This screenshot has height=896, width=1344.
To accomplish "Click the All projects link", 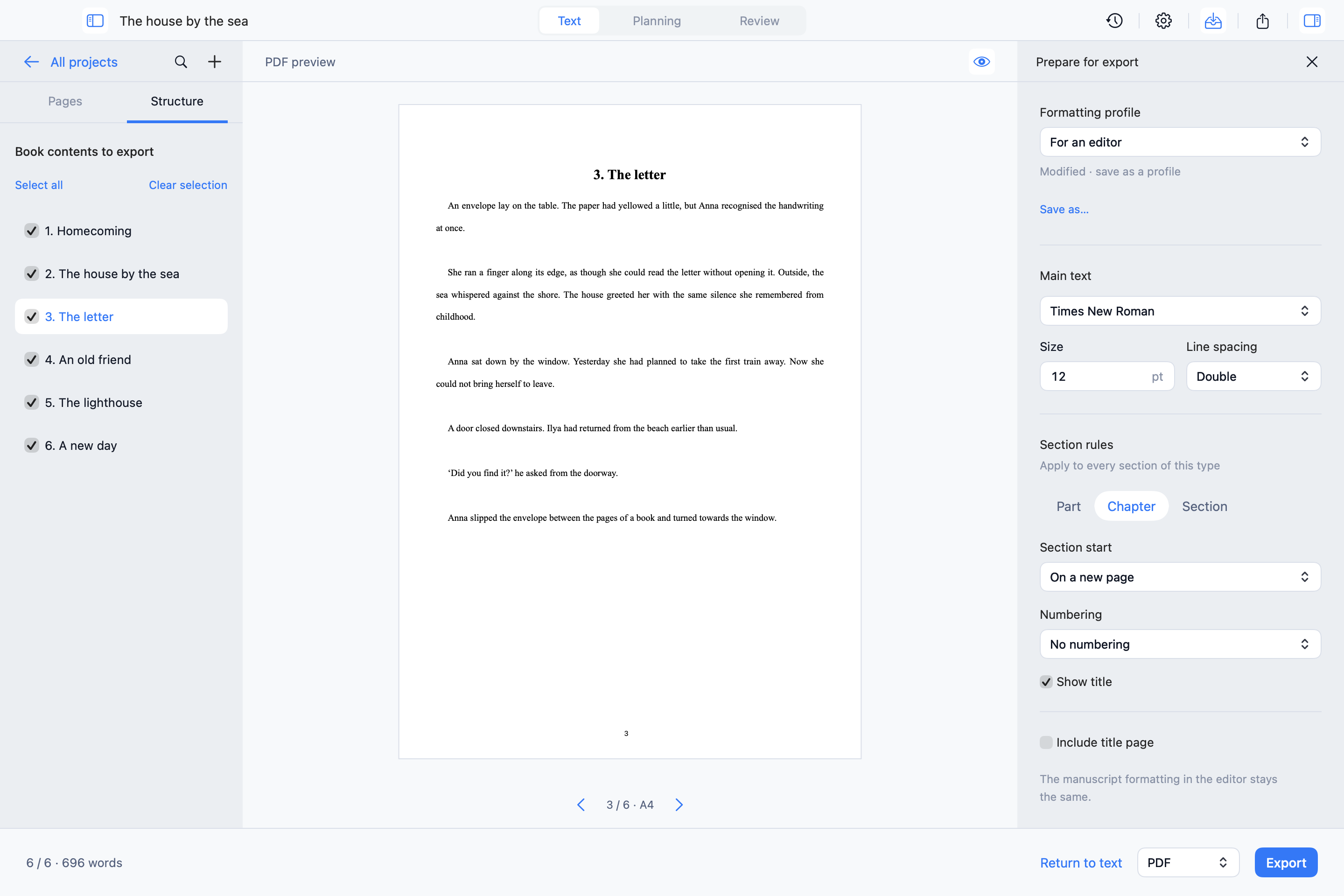I will (x=84, y=62).
